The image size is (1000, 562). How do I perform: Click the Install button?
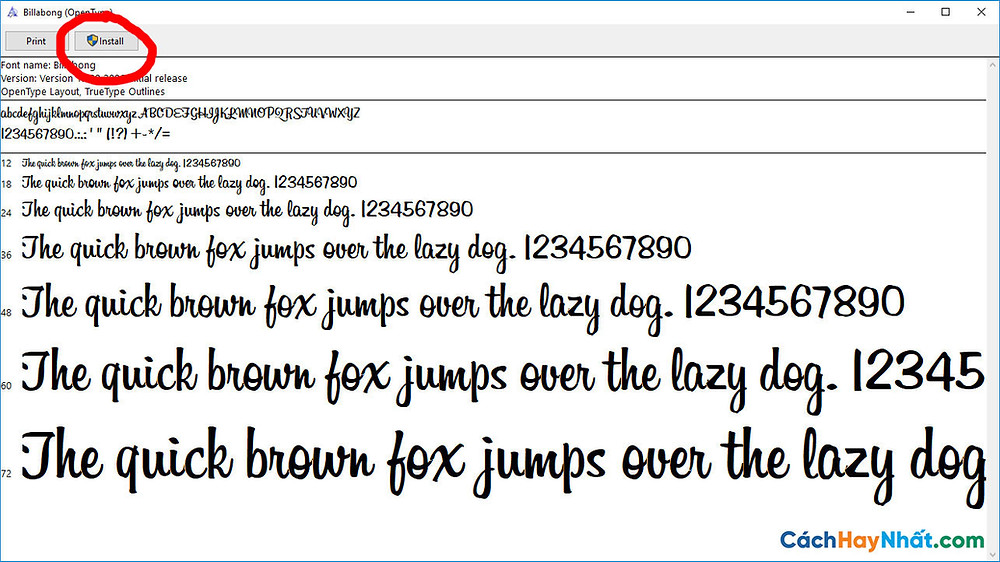(106, 41)
